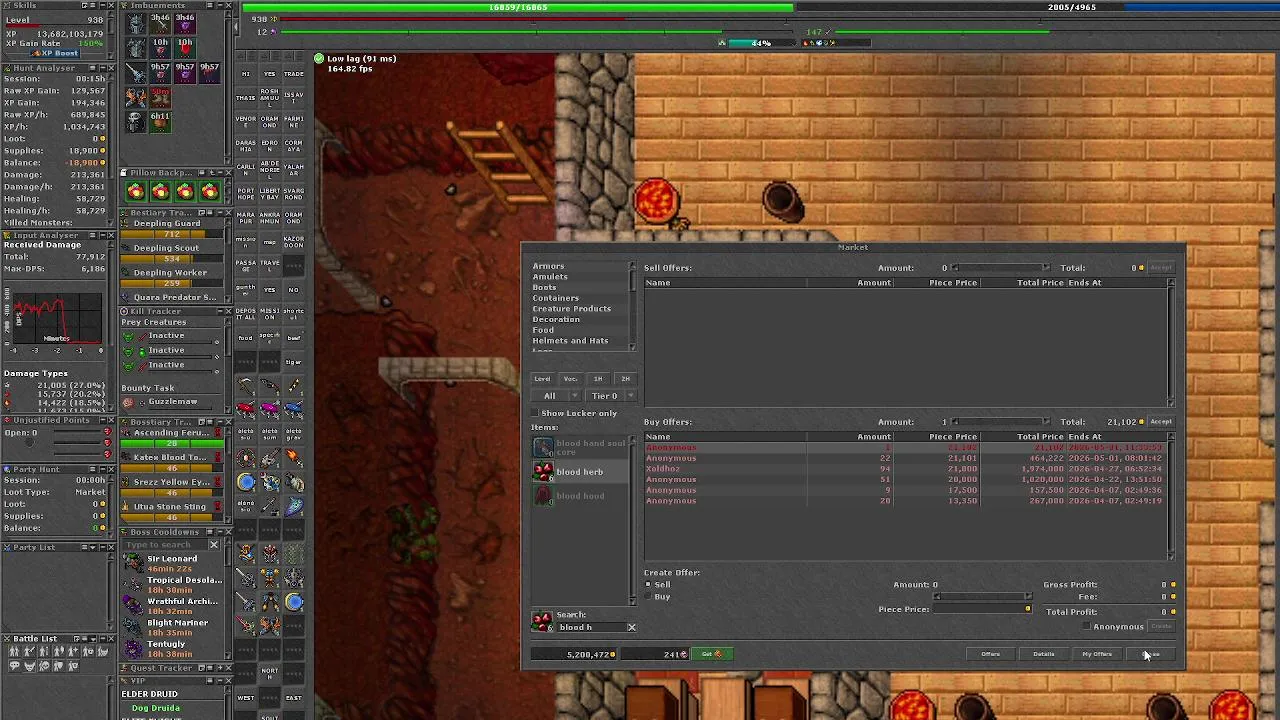Select the Buy radio option
This screenshot has height=720, width=1280.
(x=648, y=597)
